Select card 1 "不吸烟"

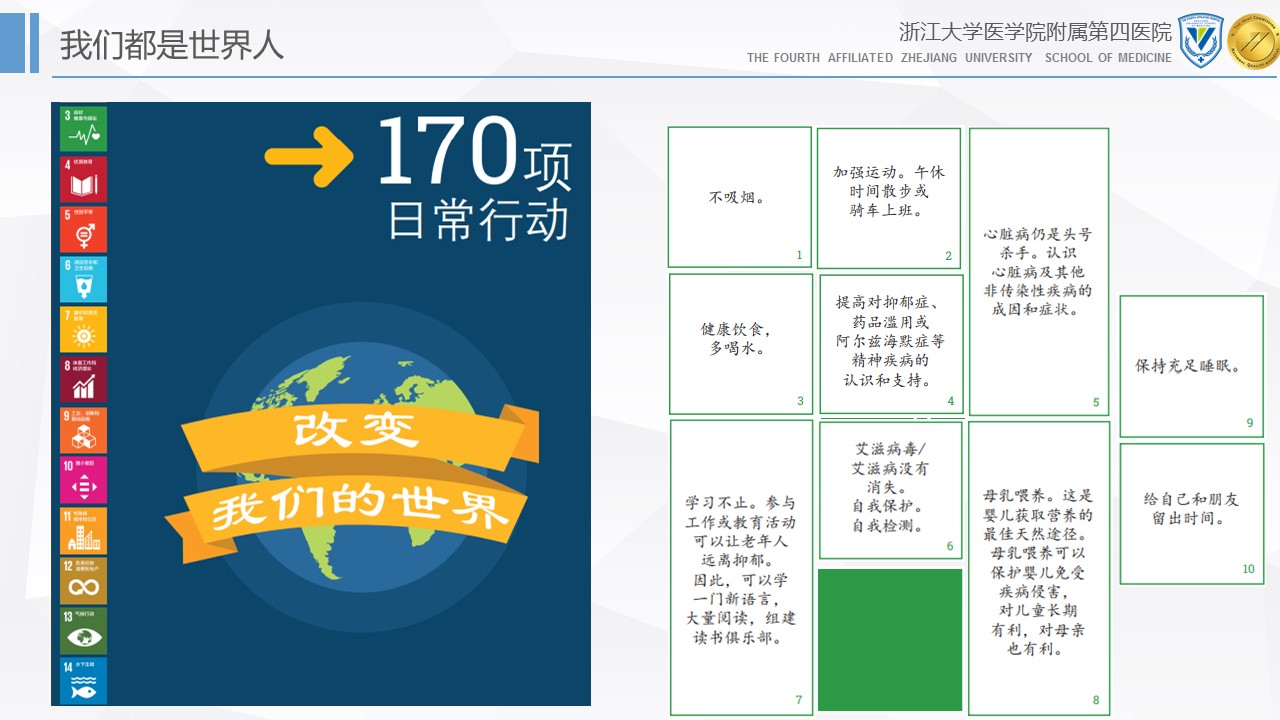tap(739, 197)
